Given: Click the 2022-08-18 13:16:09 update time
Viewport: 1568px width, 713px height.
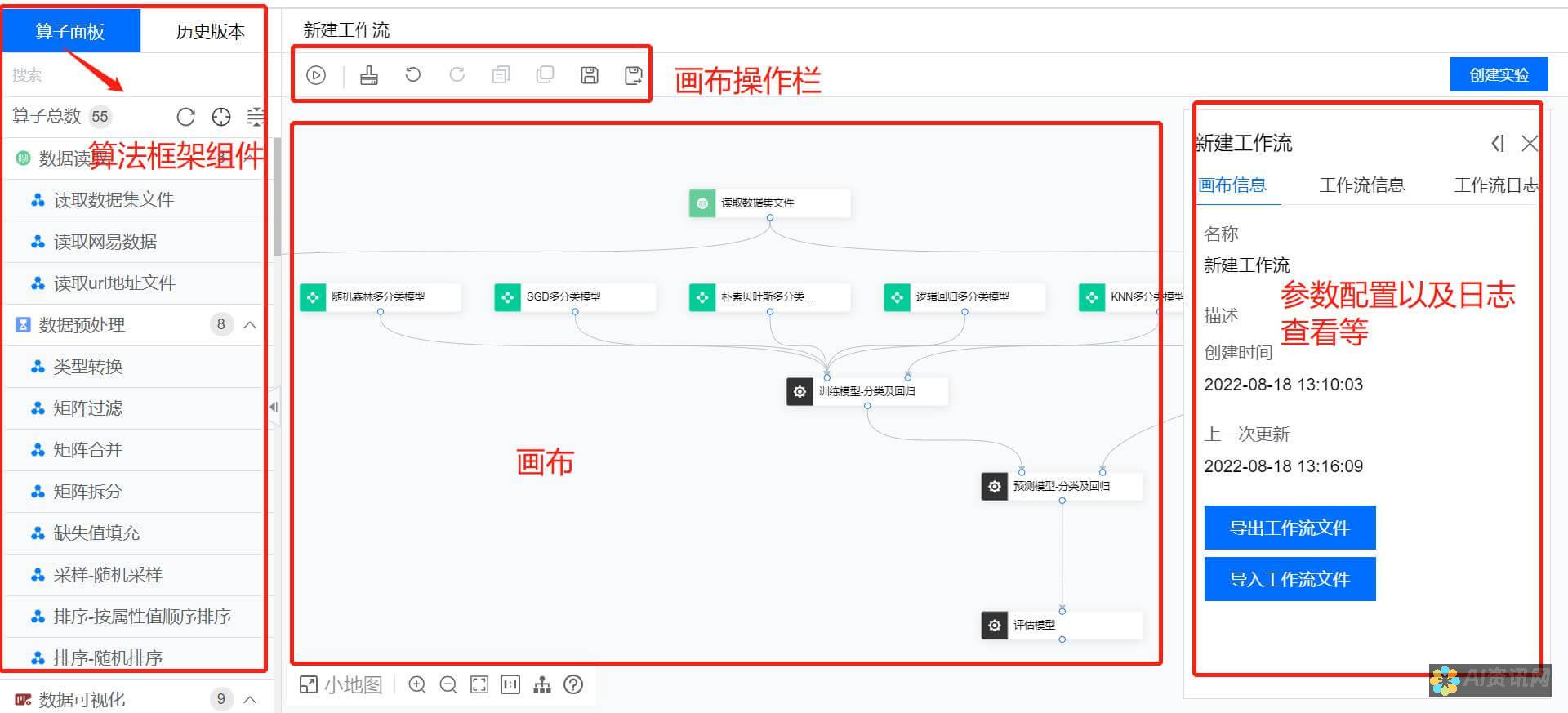Looking at the screenshot, I should (x=1283, y=466).
